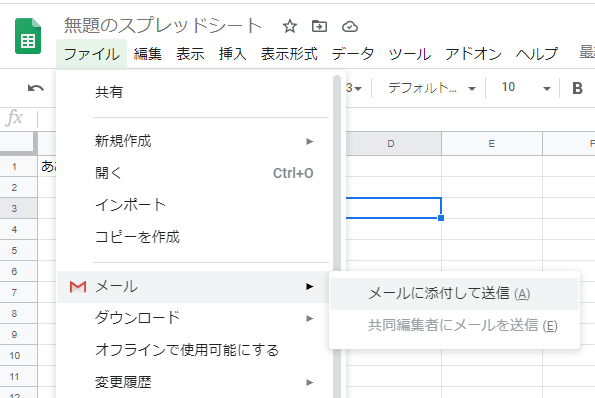Click the spreadsheet title 無題のスプレッドシート
The width and height of the screenshot is (595, 398).
click(x=163, y=26)
